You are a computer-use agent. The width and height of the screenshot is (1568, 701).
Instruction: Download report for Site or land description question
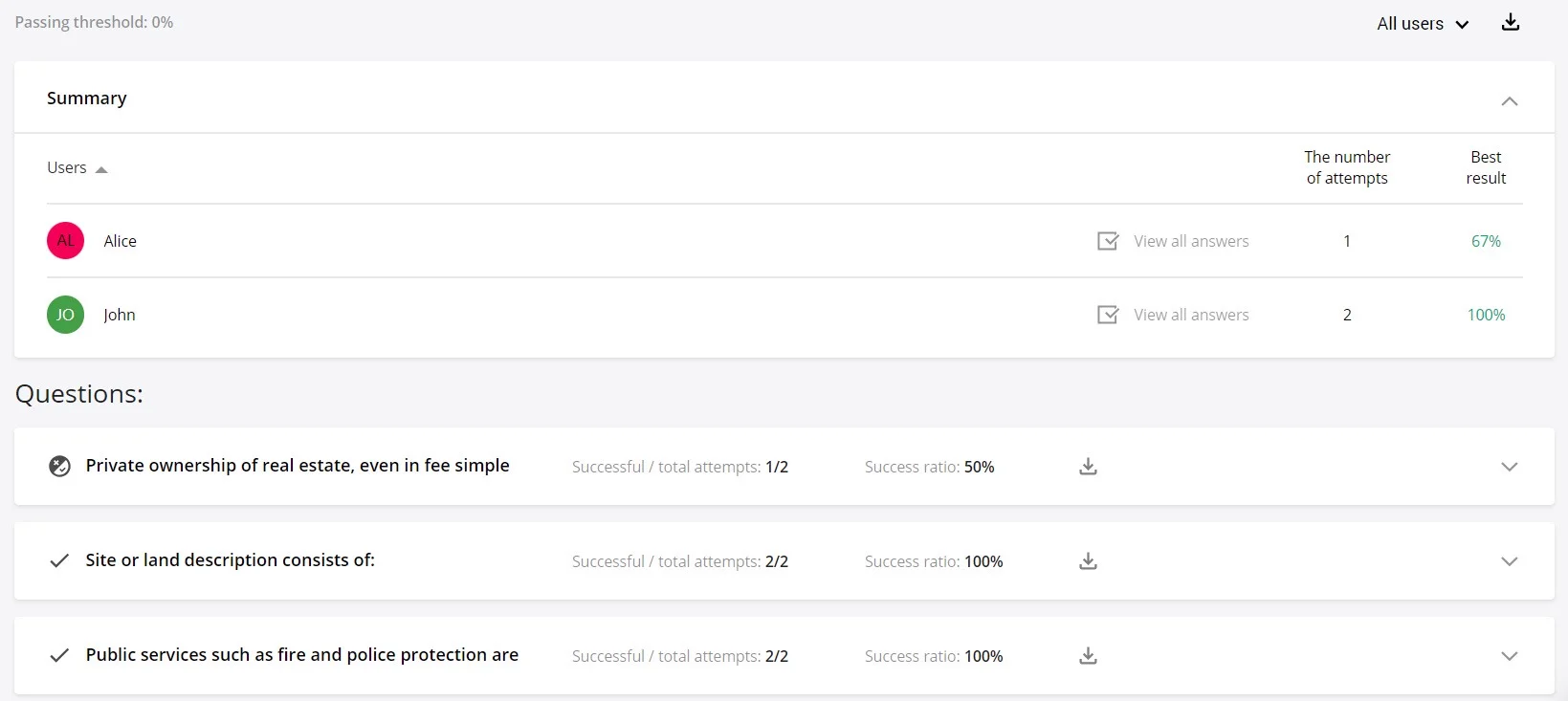pos(1088,561)
